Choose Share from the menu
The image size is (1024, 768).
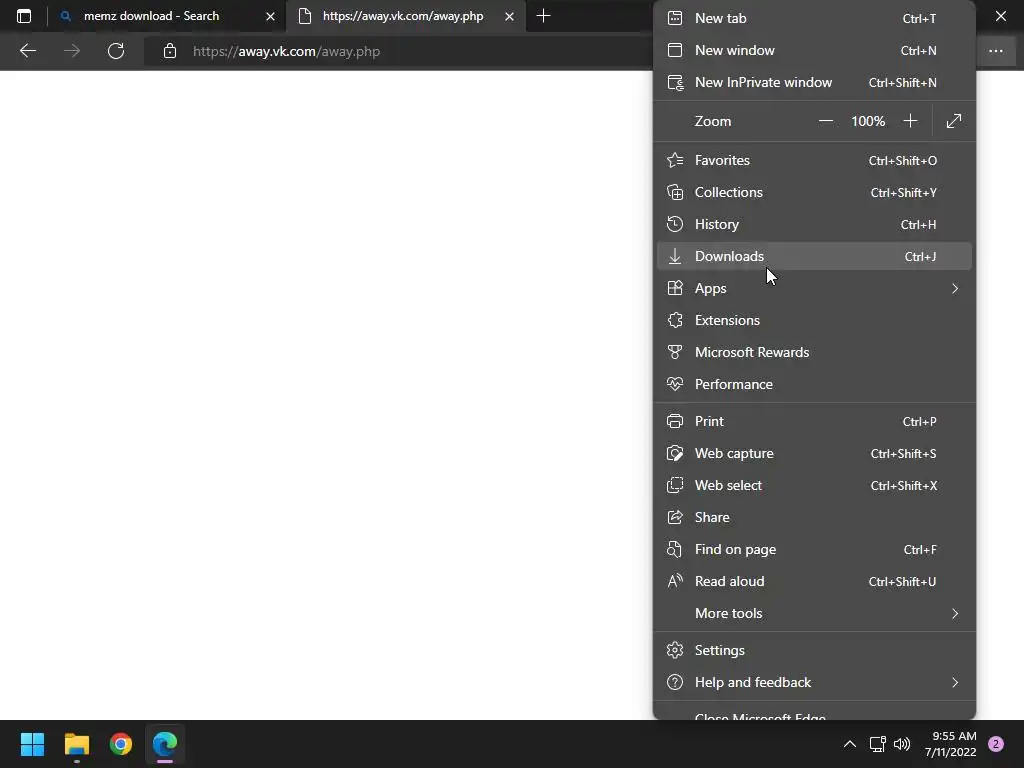[x=814, y=517]
